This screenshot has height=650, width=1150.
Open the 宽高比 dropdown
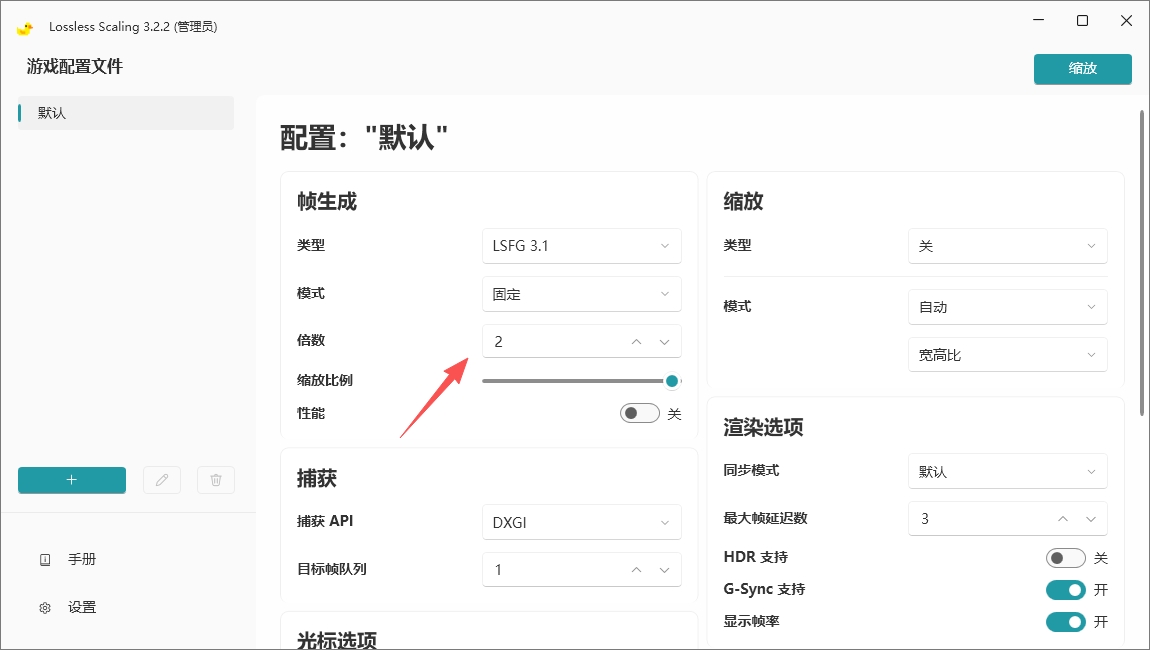pyautogui.click(x=1008, y=355)
